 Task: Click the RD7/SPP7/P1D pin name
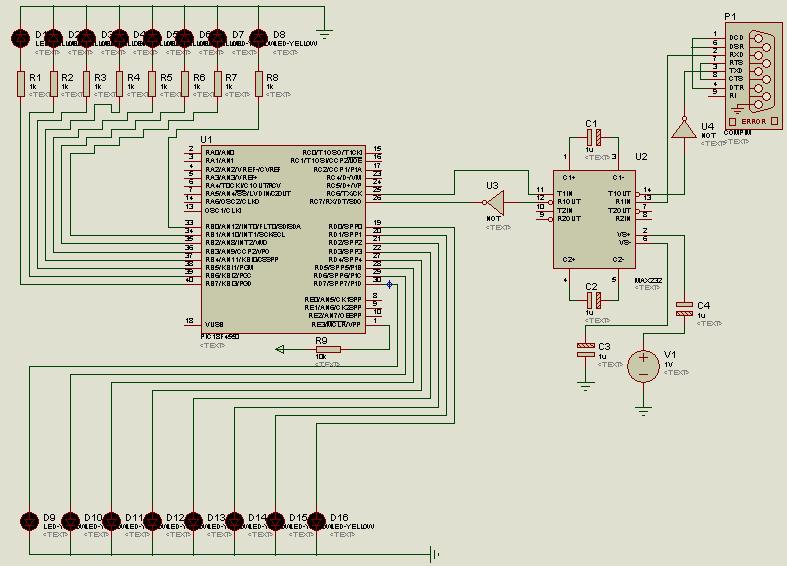(337, 284)
